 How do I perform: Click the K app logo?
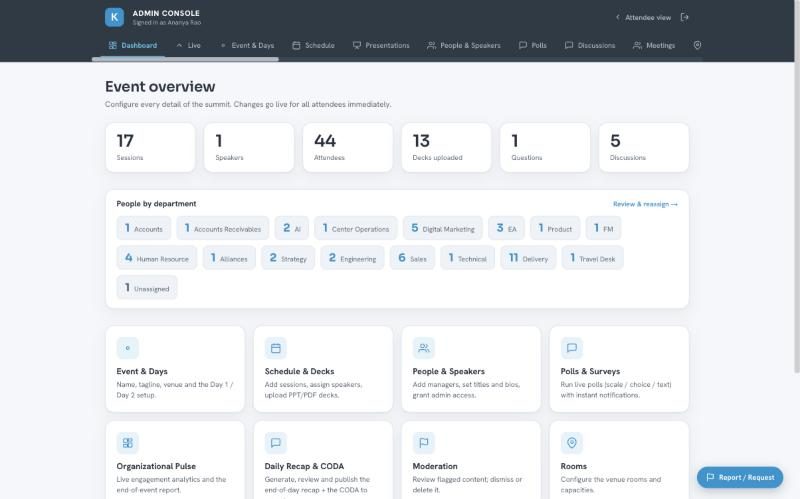pyautogui.click(x=114, y=17)
